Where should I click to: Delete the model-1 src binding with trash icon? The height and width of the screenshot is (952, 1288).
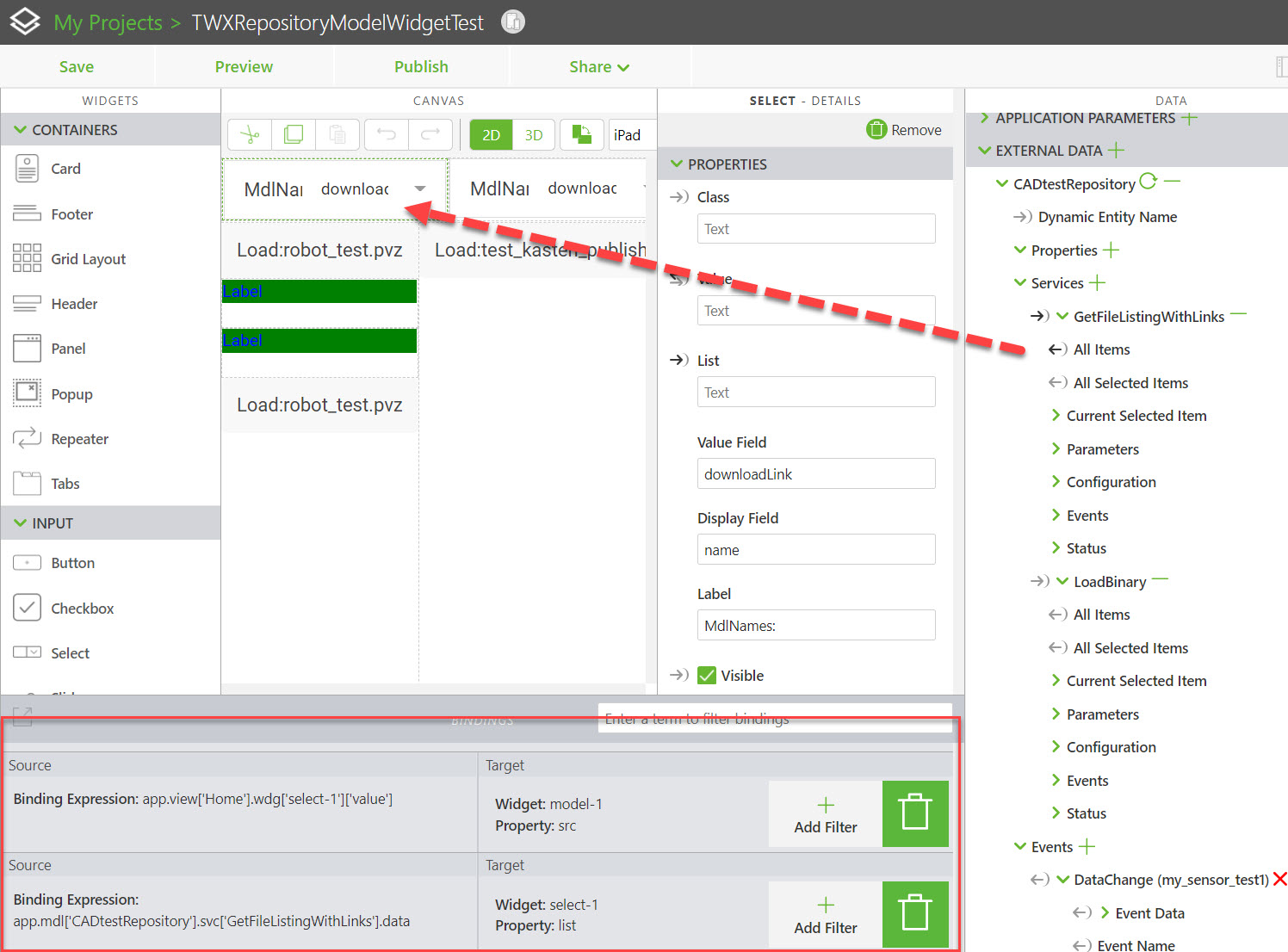(915, 813)
